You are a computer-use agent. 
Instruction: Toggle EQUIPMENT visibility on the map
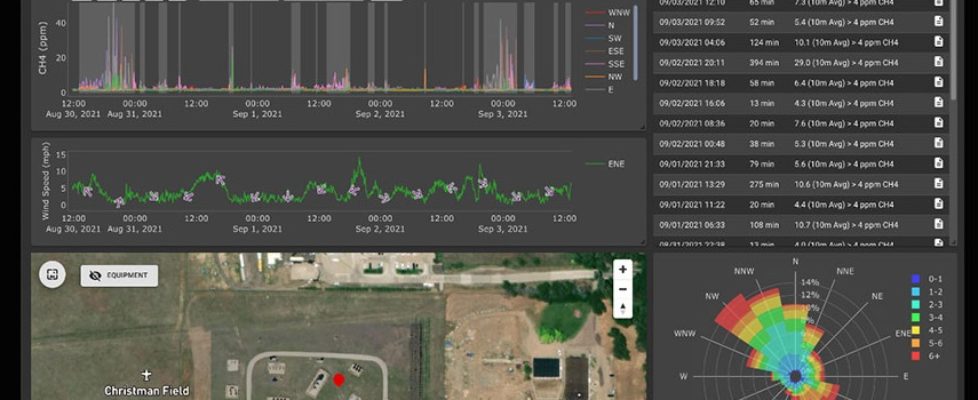(119, 275)
